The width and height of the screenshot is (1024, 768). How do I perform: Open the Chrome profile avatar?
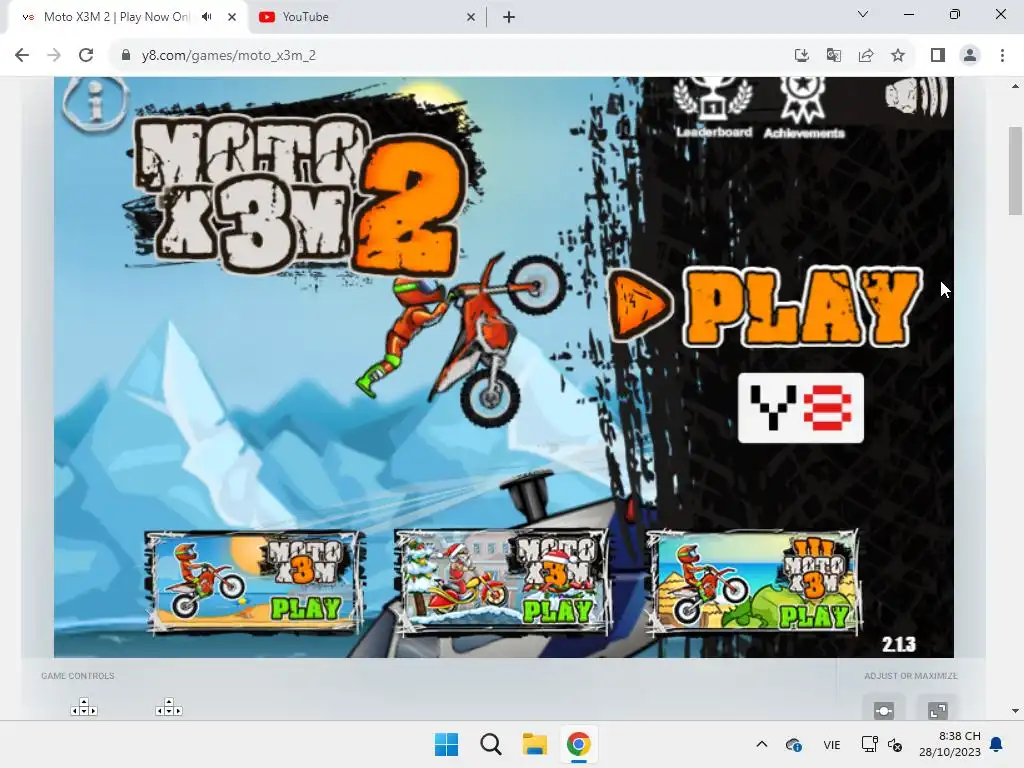[x=970, y=56]
